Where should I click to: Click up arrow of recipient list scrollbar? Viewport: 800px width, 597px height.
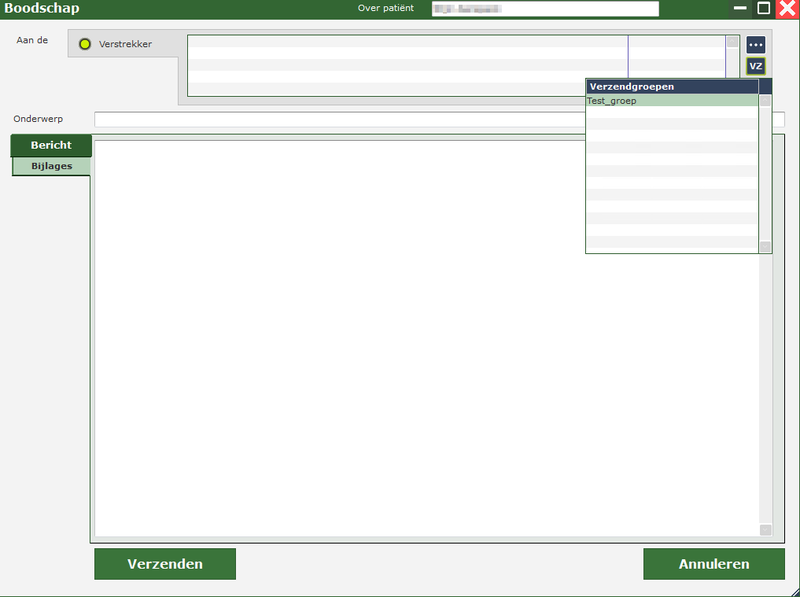point(732,43)
